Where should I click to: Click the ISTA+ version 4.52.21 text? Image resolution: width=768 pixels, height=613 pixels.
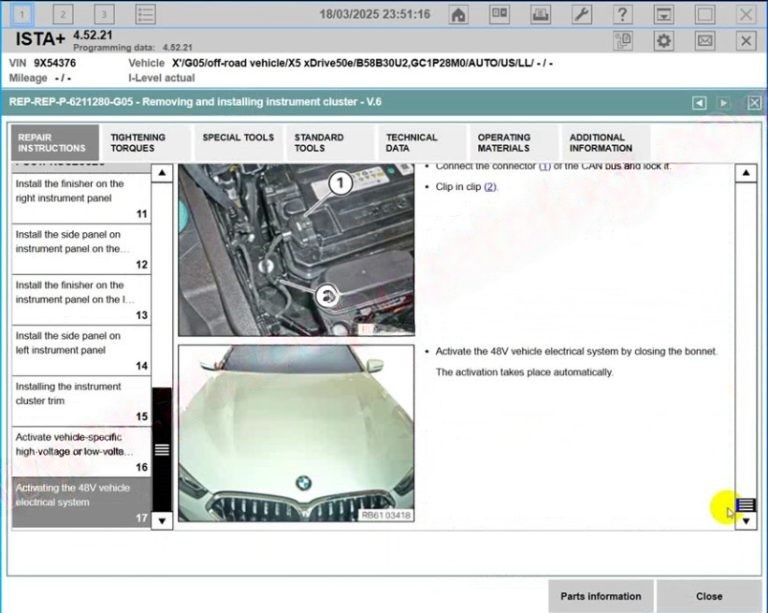(93, 35)
